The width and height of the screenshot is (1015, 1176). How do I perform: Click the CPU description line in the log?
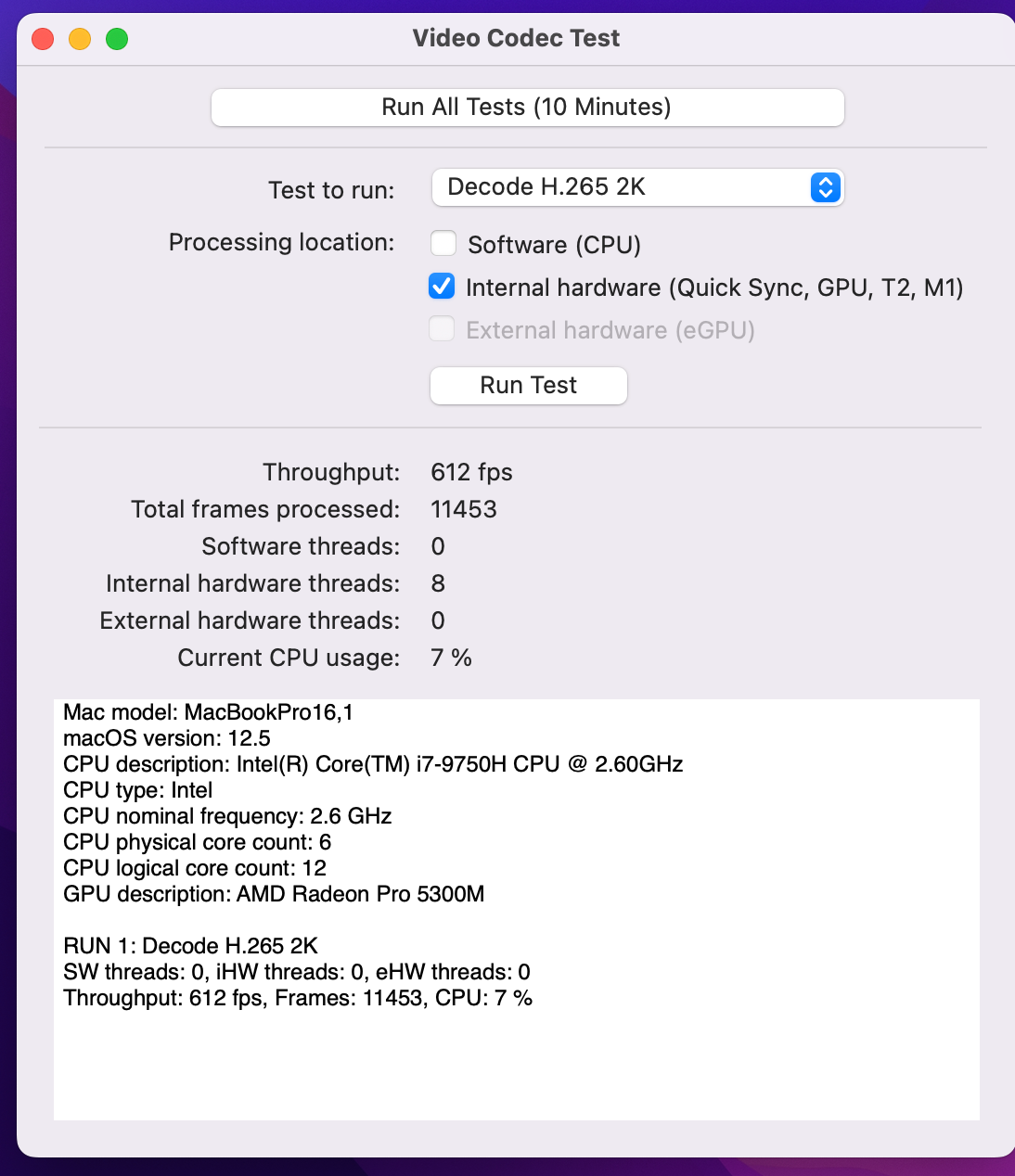click(x=373, y=764)
